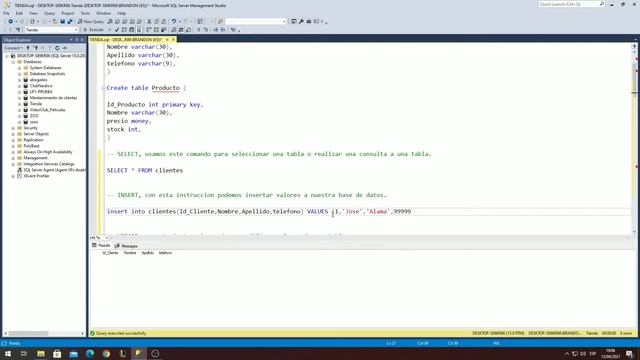
Task: Open the Database Engine Query icon
Action: (x=110, y=21)
